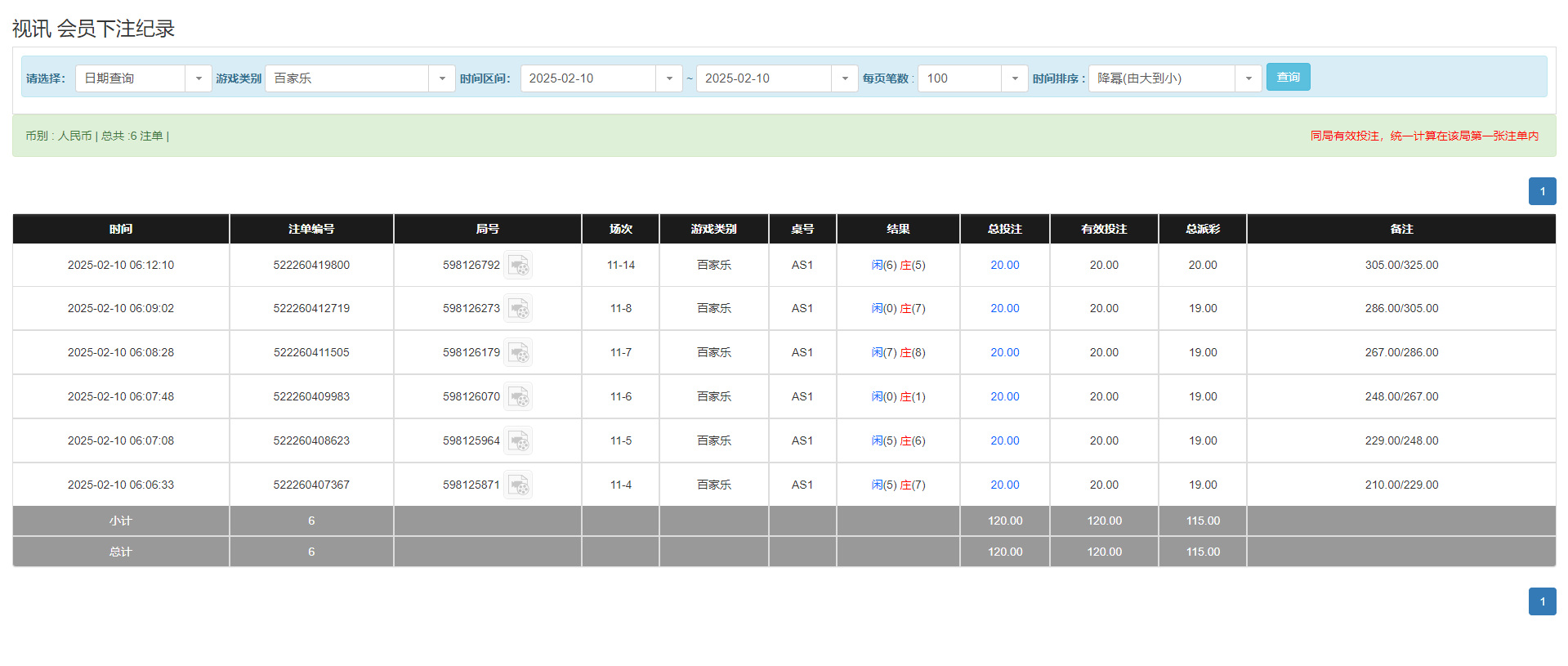This screenshot has height=666, width=1568.
Task: Open video replay icon for round 598126070
Action: (x=518, y=397)
